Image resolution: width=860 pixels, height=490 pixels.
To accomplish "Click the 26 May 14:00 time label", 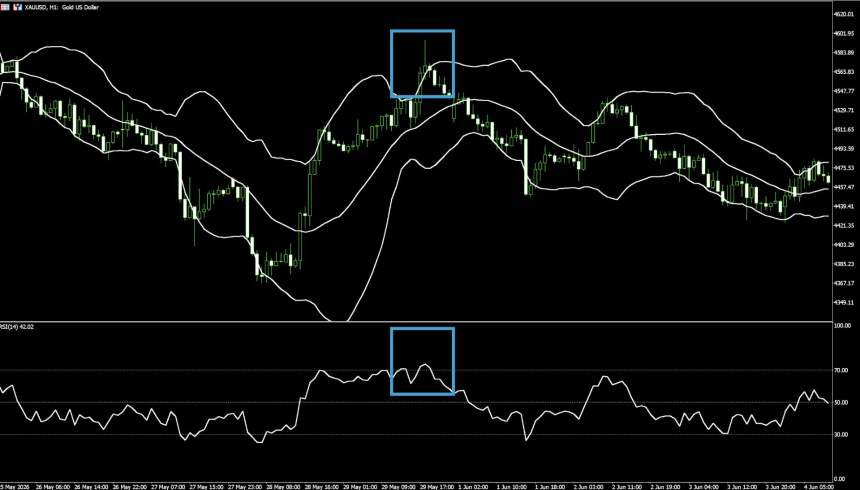I will pyautogui.click(x=92, y=487).
